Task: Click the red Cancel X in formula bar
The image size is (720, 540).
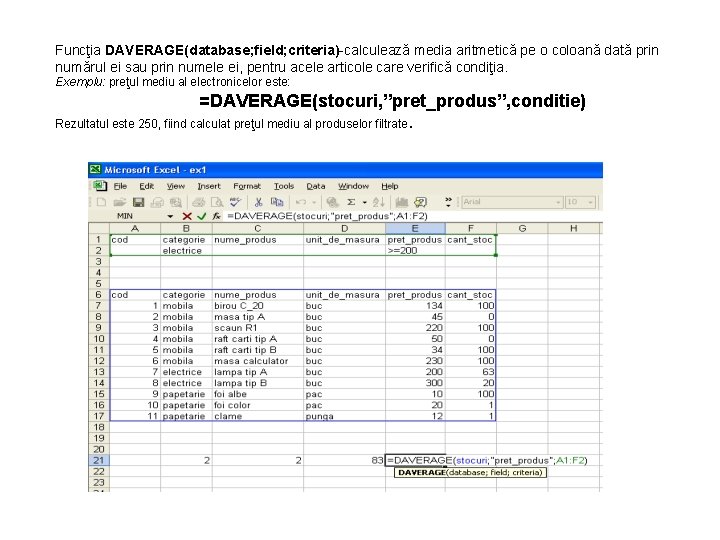Action: click(187, 216)
